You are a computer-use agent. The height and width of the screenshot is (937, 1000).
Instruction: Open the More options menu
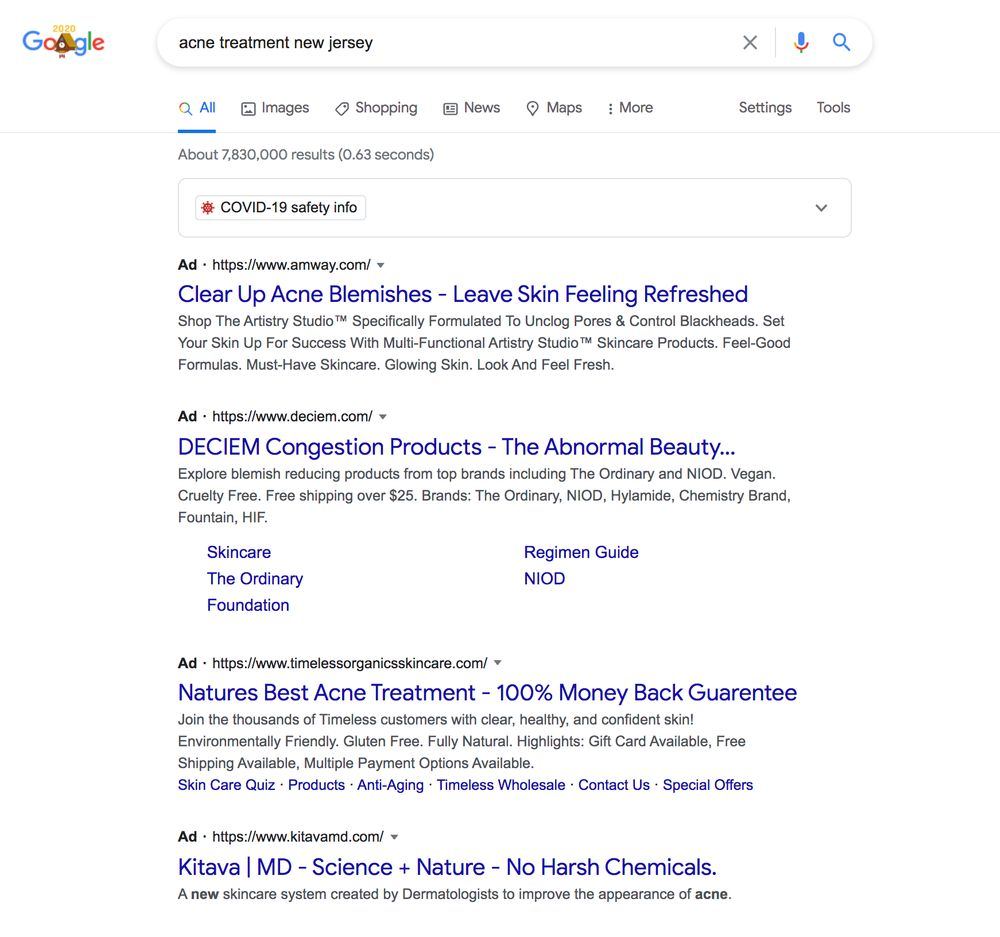pyautogui.click(x=630, y=108)
